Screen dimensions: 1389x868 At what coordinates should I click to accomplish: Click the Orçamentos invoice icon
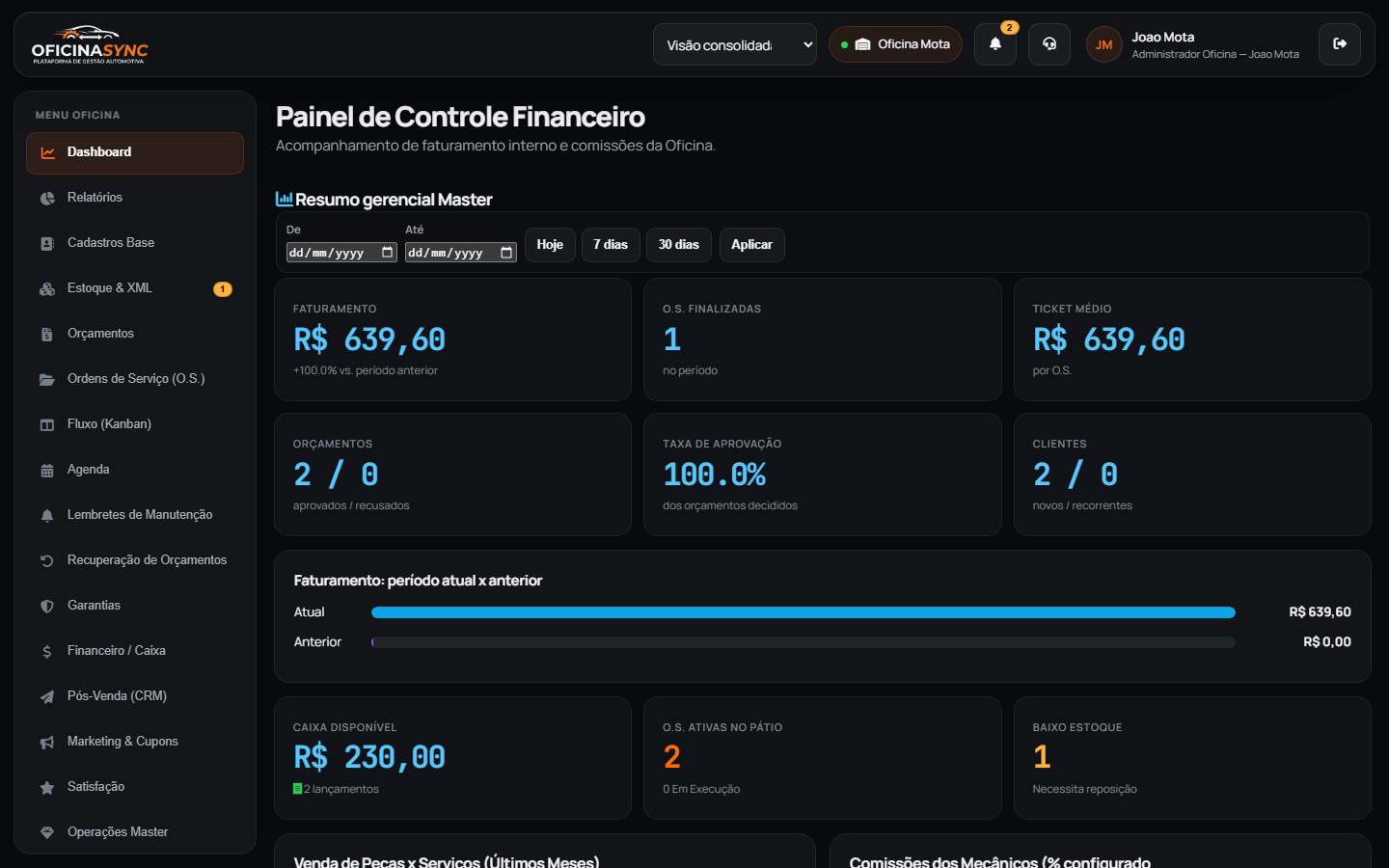(47, 334)
